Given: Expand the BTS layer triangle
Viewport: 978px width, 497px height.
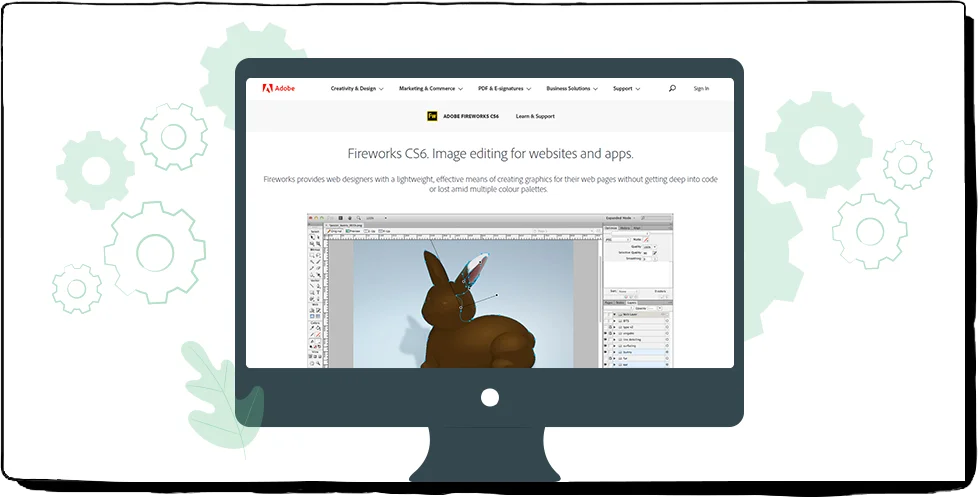Looking at the screenshot, I should [614, 321].
